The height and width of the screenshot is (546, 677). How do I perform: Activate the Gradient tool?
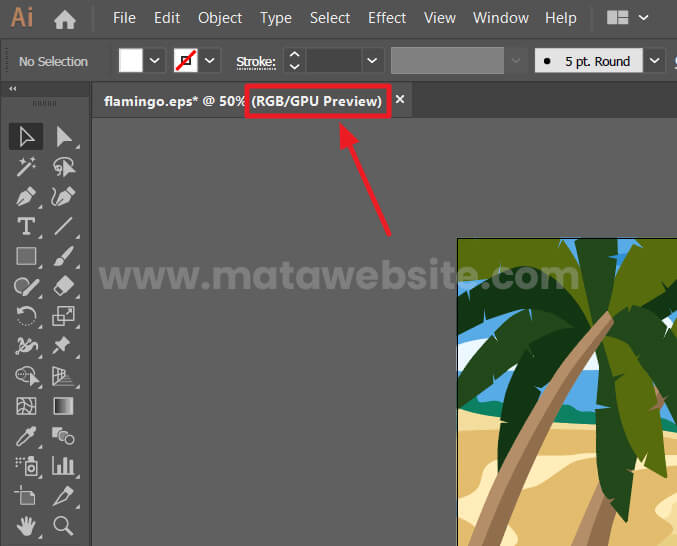click(63, 406)
